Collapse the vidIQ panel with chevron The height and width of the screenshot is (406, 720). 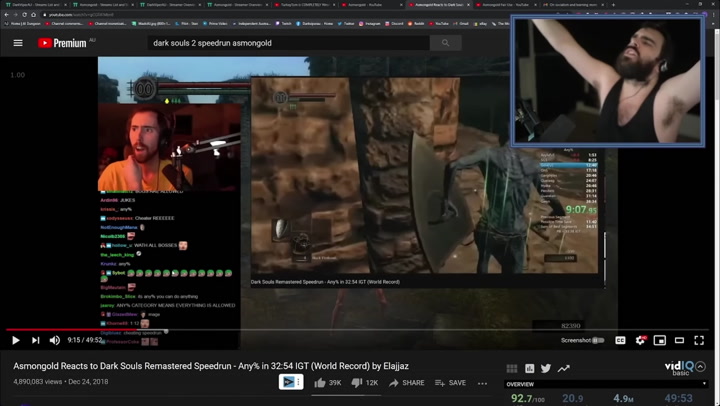700,367
